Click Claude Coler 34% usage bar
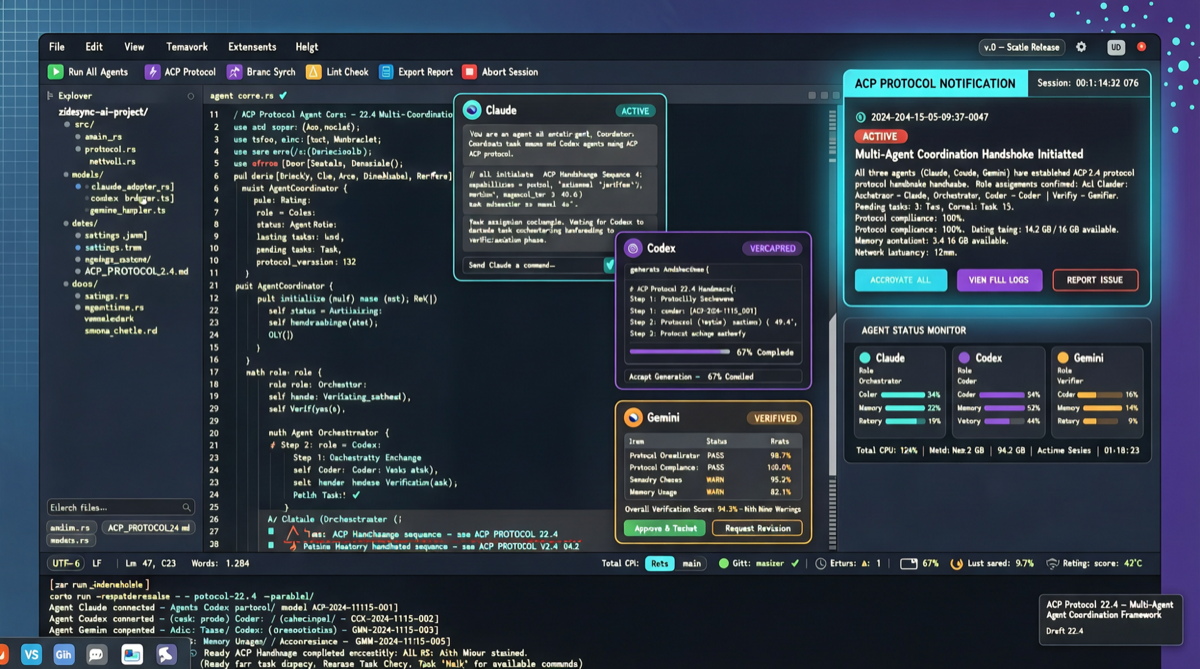Viewport: 1200px width, 669px height. click(902, 395)
